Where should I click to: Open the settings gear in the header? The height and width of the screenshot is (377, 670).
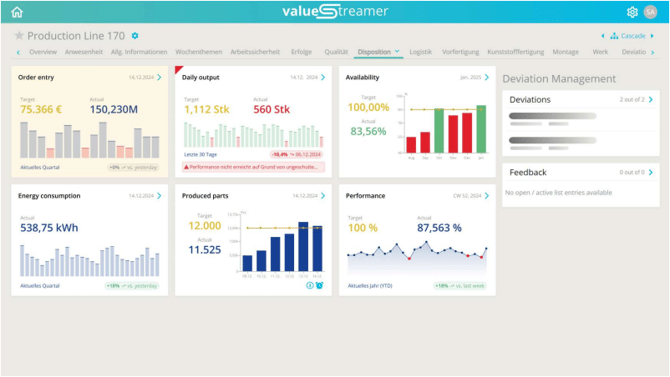coord(632,12)
